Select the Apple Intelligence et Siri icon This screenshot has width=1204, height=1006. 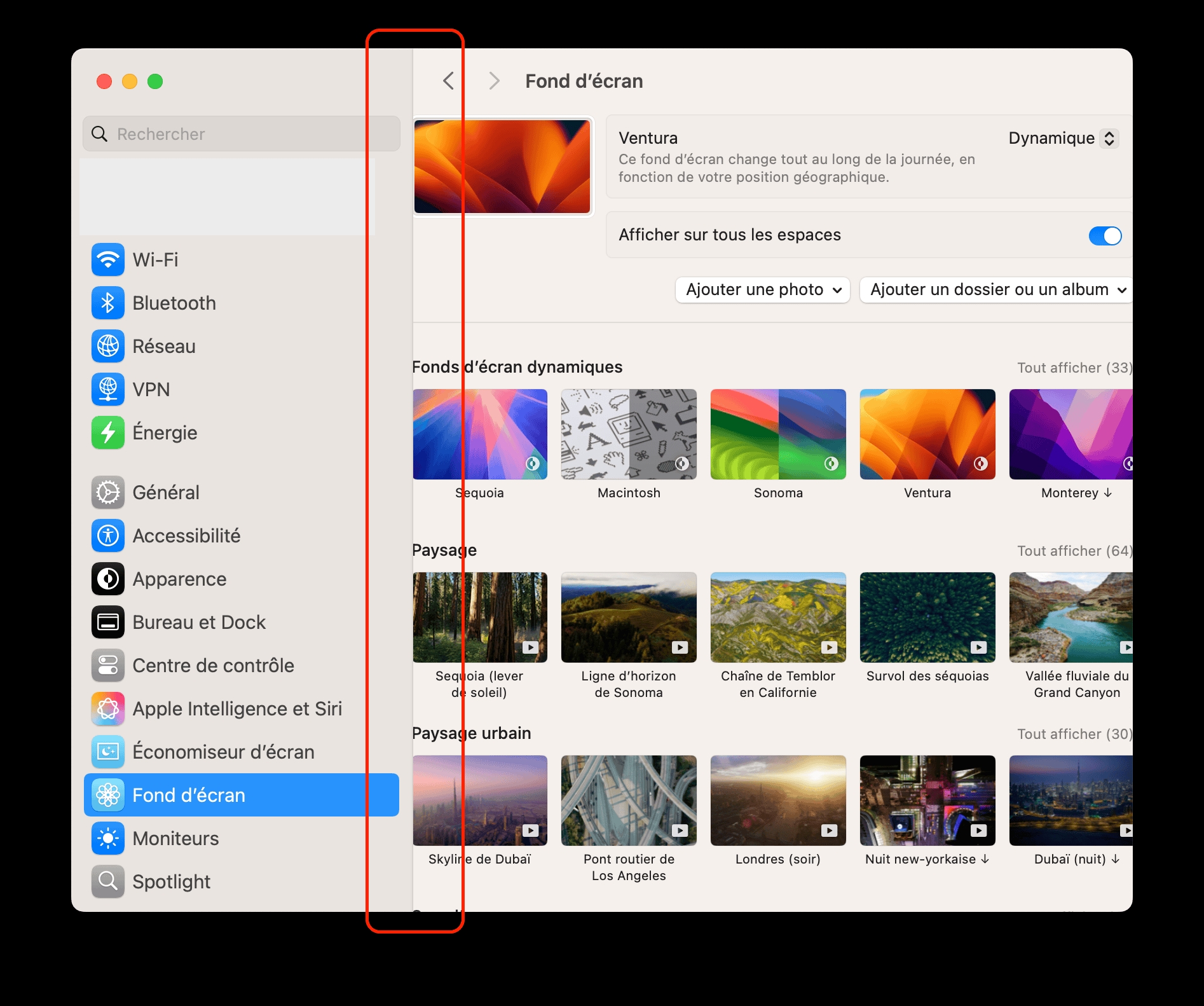(108, 709)
